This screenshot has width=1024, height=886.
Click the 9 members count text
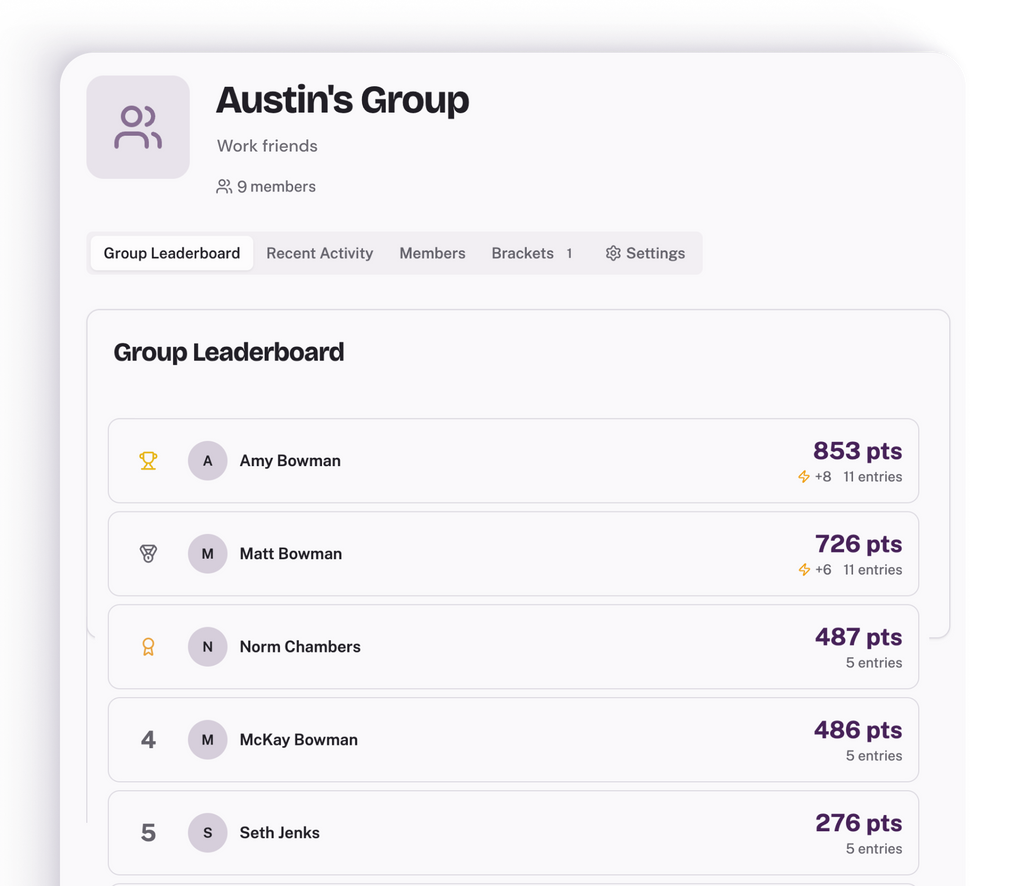pos(276,187)
